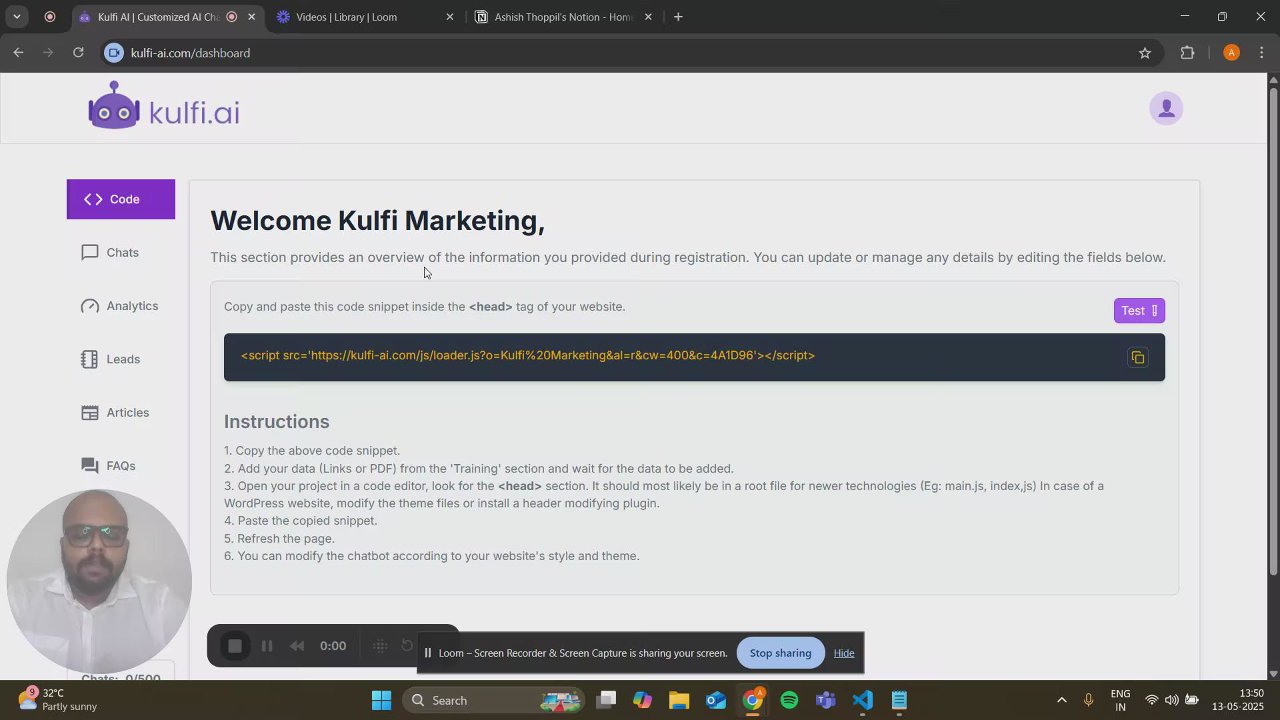Click the script code snippet text
This screenshot has width=1280, height=720.
(x=528, y=355)
